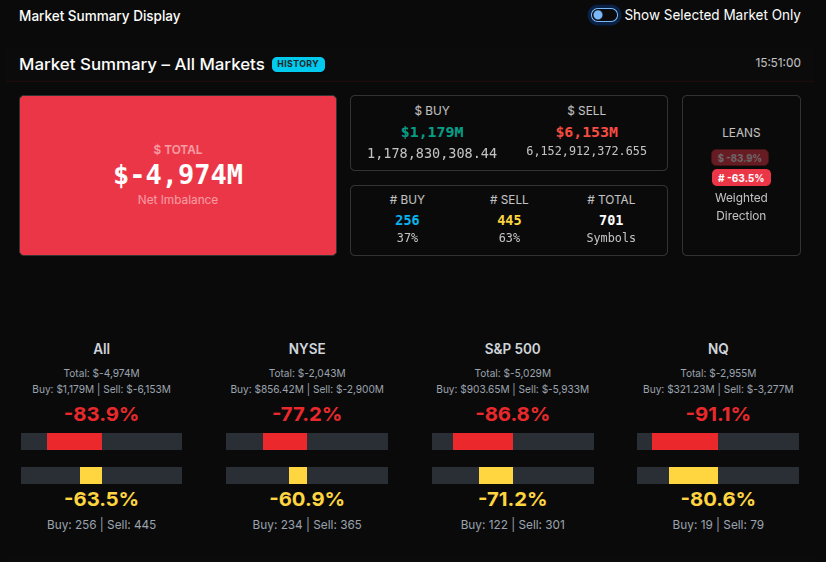Screen dimensions: 826x562
Task: Click the yellow count bar under NYSE
Action: (298, 475)
